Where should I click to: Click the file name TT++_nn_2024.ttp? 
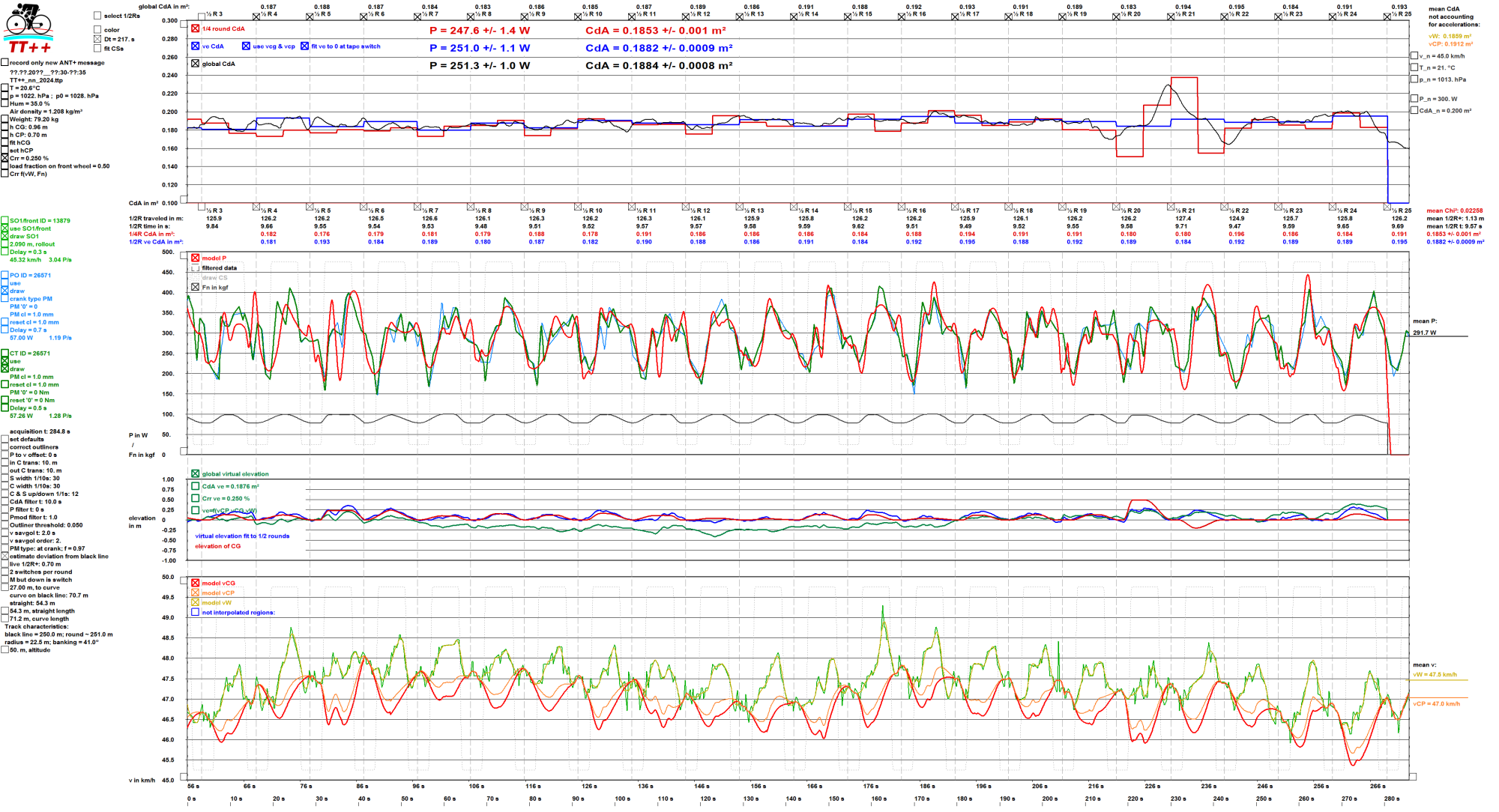tap(36, 80)
